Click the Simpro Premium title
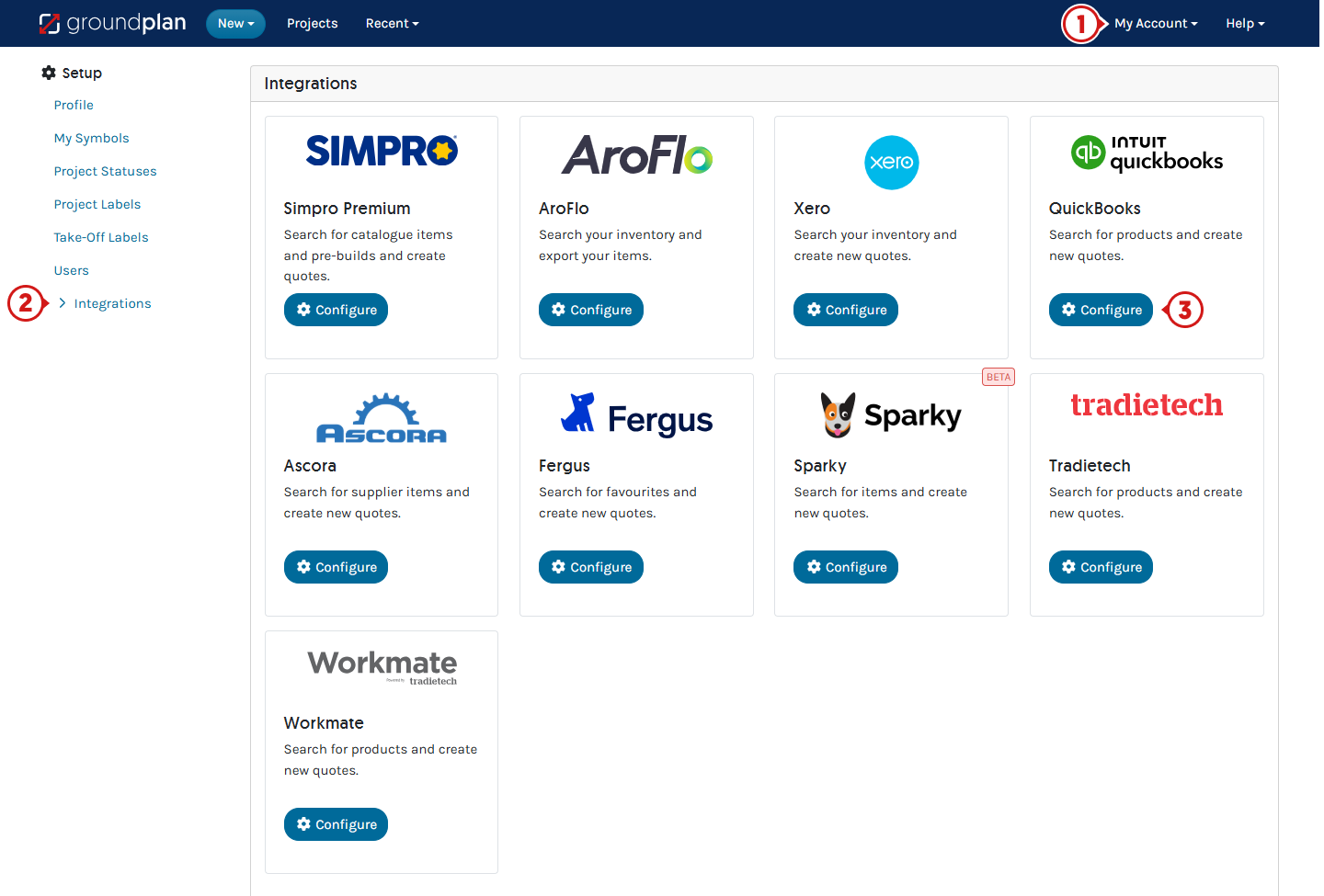Image resolution: width=1324 pixels, height=896 pixels. coord(347,209)
